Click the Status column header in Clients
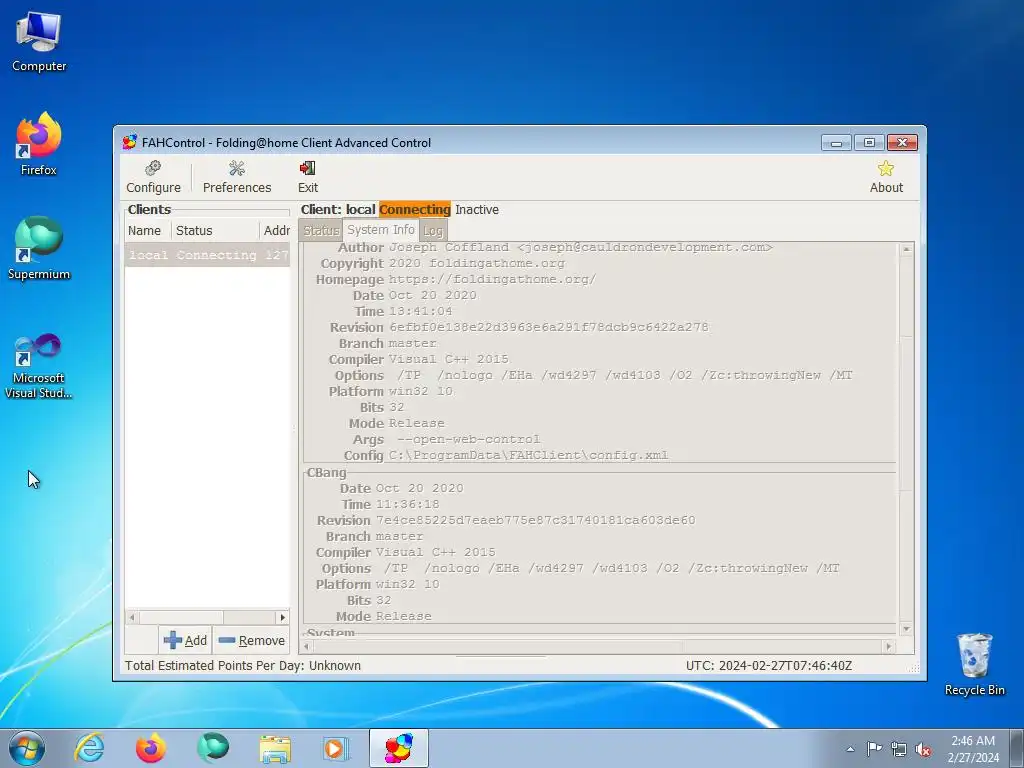The image size is (1024, 768). pyautogui.click(x=215, y=231)
